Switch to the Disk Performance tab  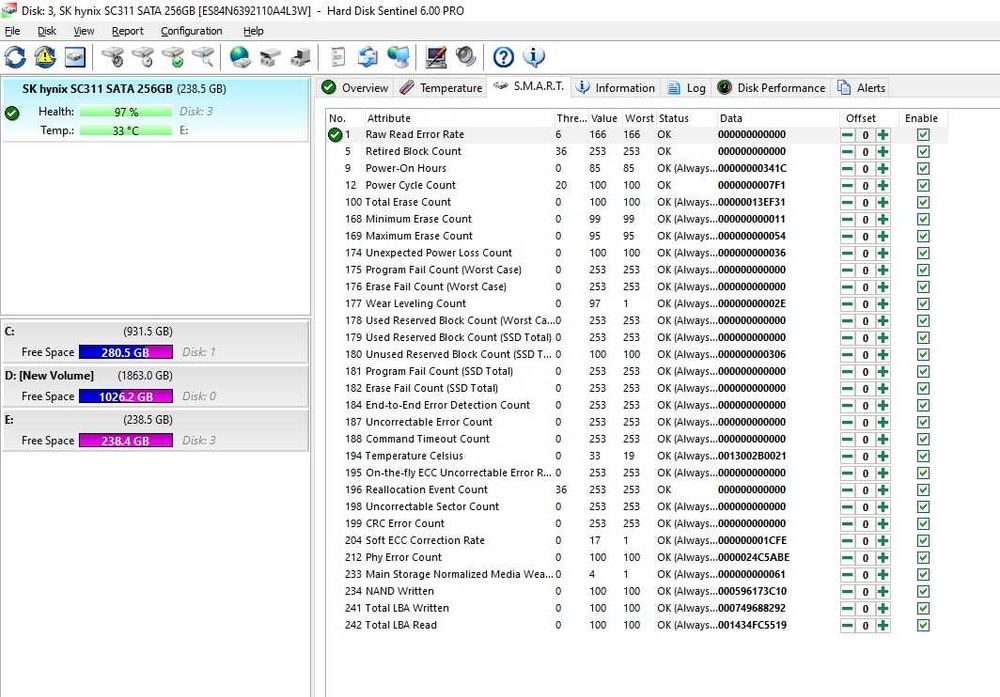pos(771,88)
